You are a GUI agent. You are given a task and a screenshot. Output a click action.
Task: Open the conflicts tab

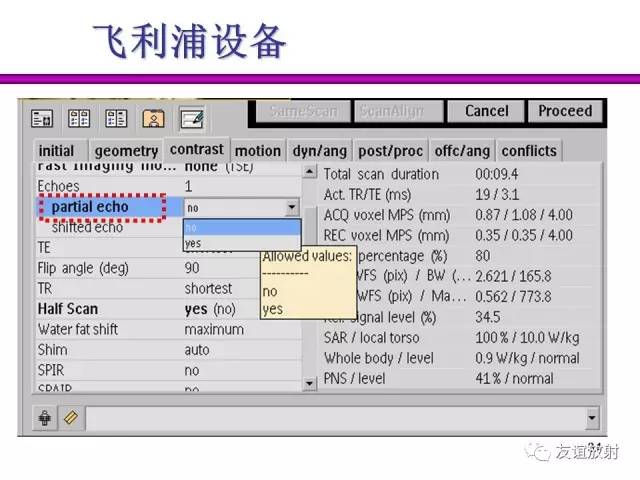click(529, 151)
